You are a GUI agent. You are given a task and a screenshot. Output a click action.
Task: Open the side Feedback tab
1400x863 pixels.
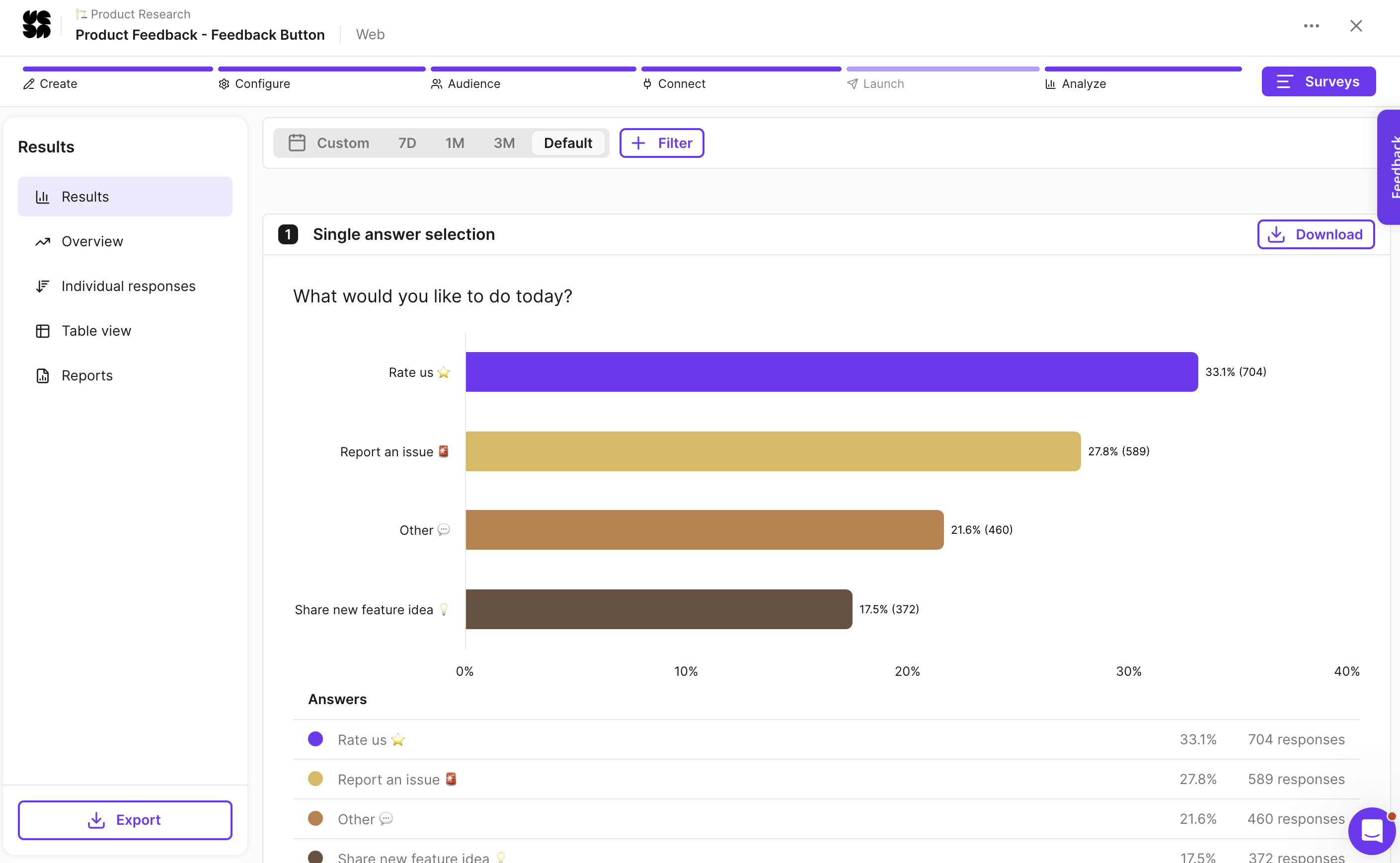pos(1389,167)
